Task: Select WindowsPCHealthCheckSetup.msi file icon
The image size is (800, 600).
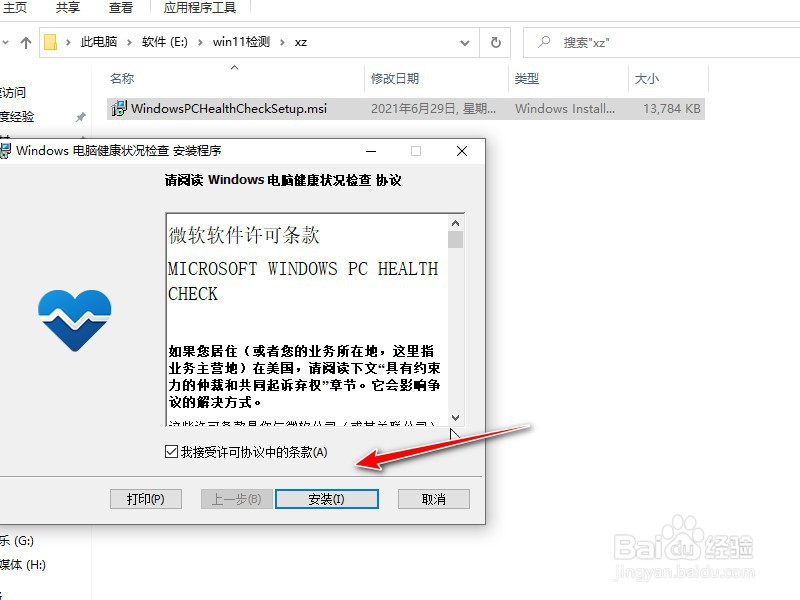Action: click(x=119, y=108)
